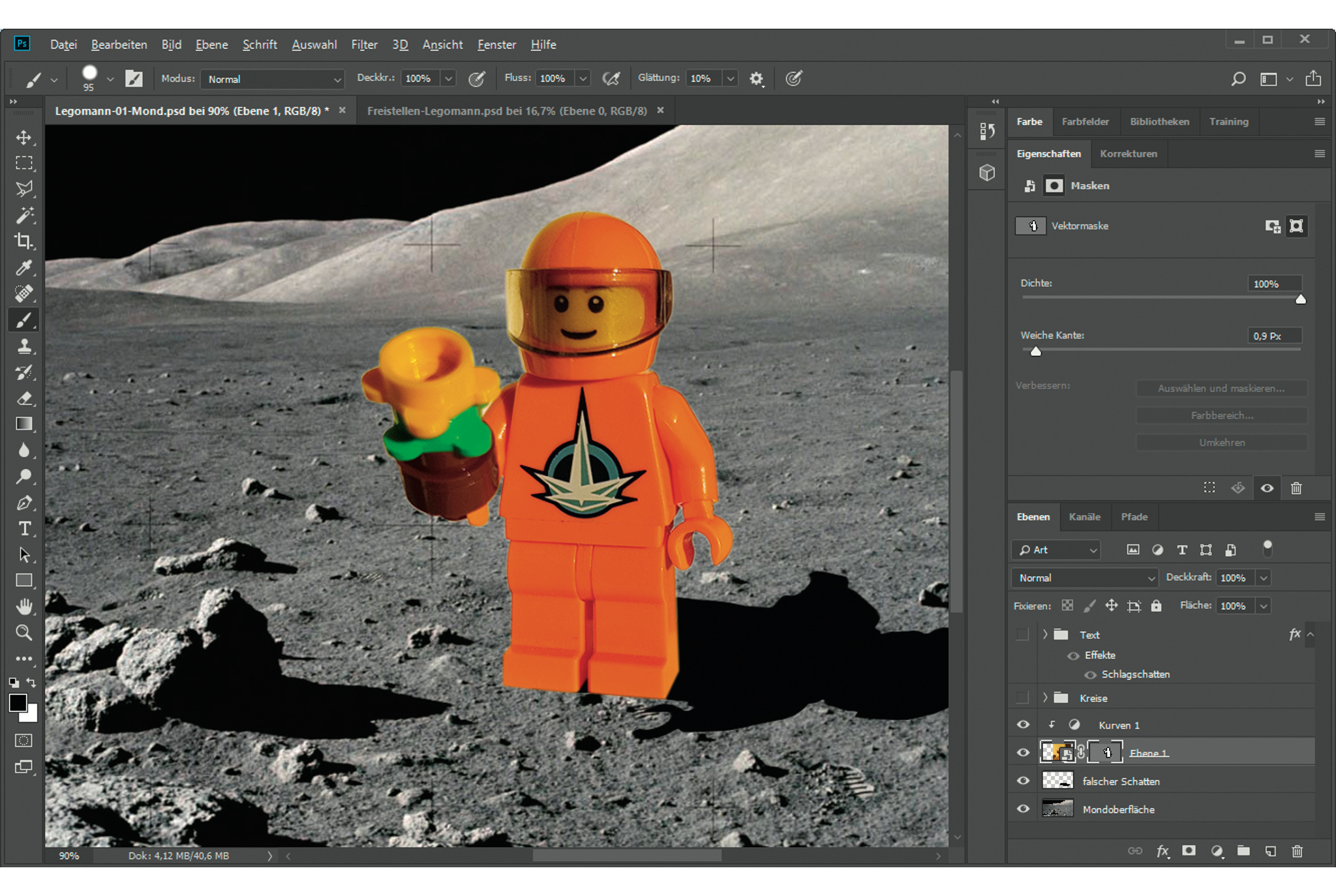The width and height of the screenshot is (1336, 896).
Task: Click the delete layer trash icon
Action: [1297, 851]
